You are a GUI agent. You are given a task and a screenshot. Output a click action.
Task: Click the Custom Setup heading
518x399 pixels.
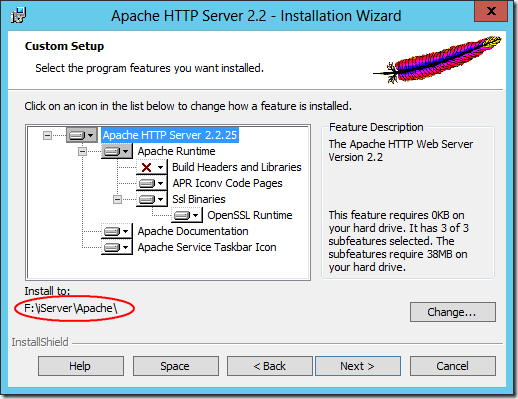tap(64, 46)
